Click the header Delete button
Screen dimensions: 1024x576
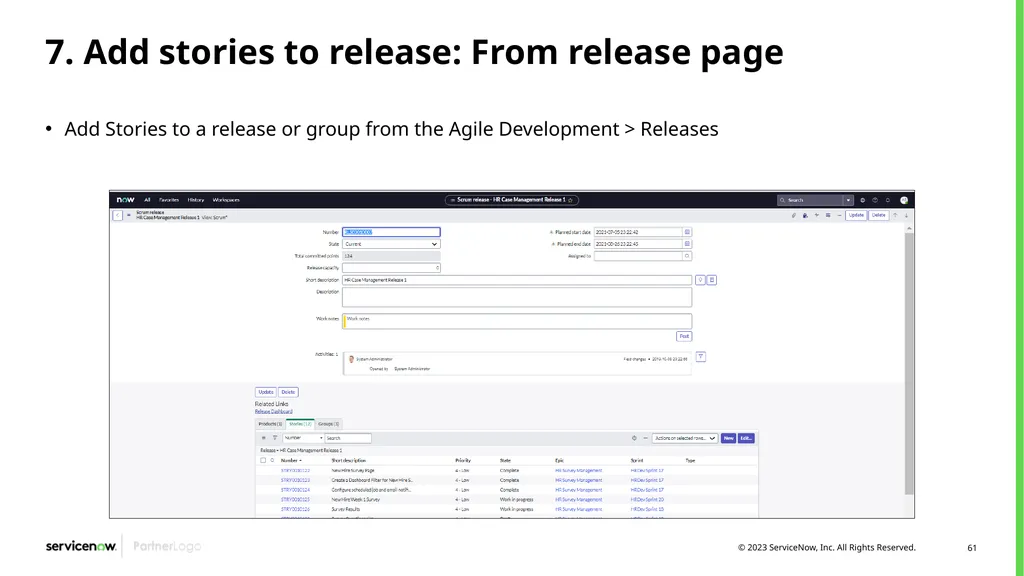coord(878,216)
